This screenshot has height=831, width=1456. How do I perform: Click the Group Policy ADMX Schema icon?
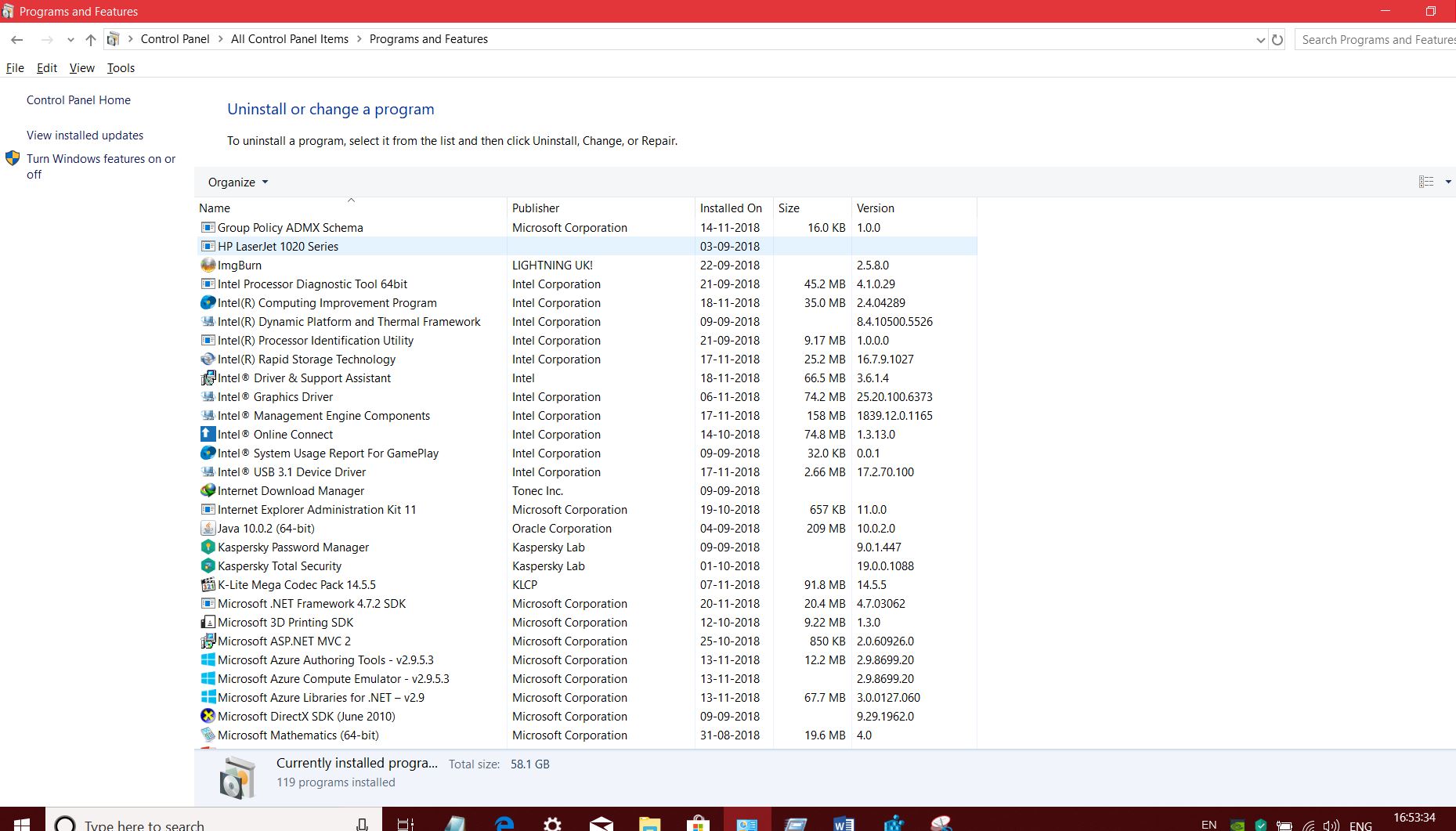pos(208,228)
